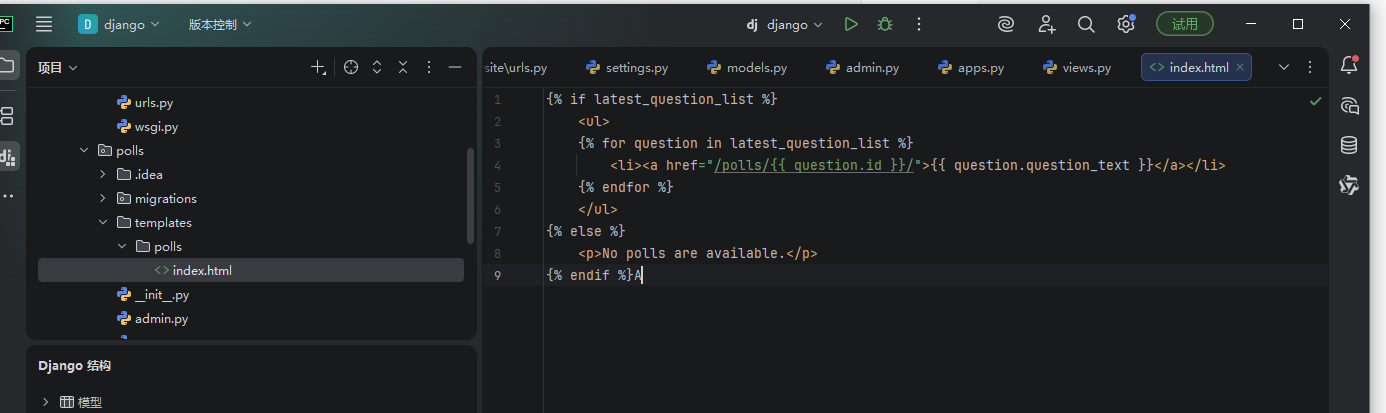Click the green inspection checkmark
Screen dimensions: 1386x413
click(x=1315, y=101)
